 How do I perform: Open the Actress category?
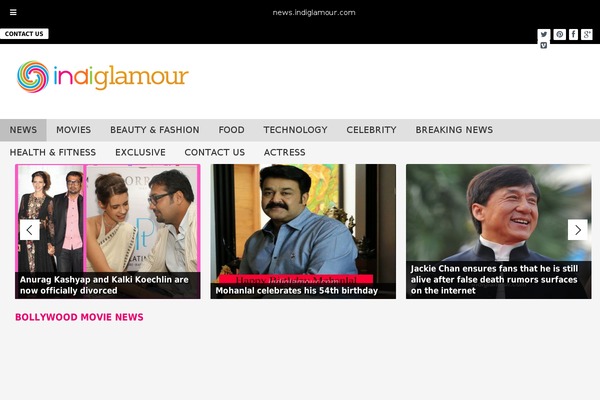[284, 152]
